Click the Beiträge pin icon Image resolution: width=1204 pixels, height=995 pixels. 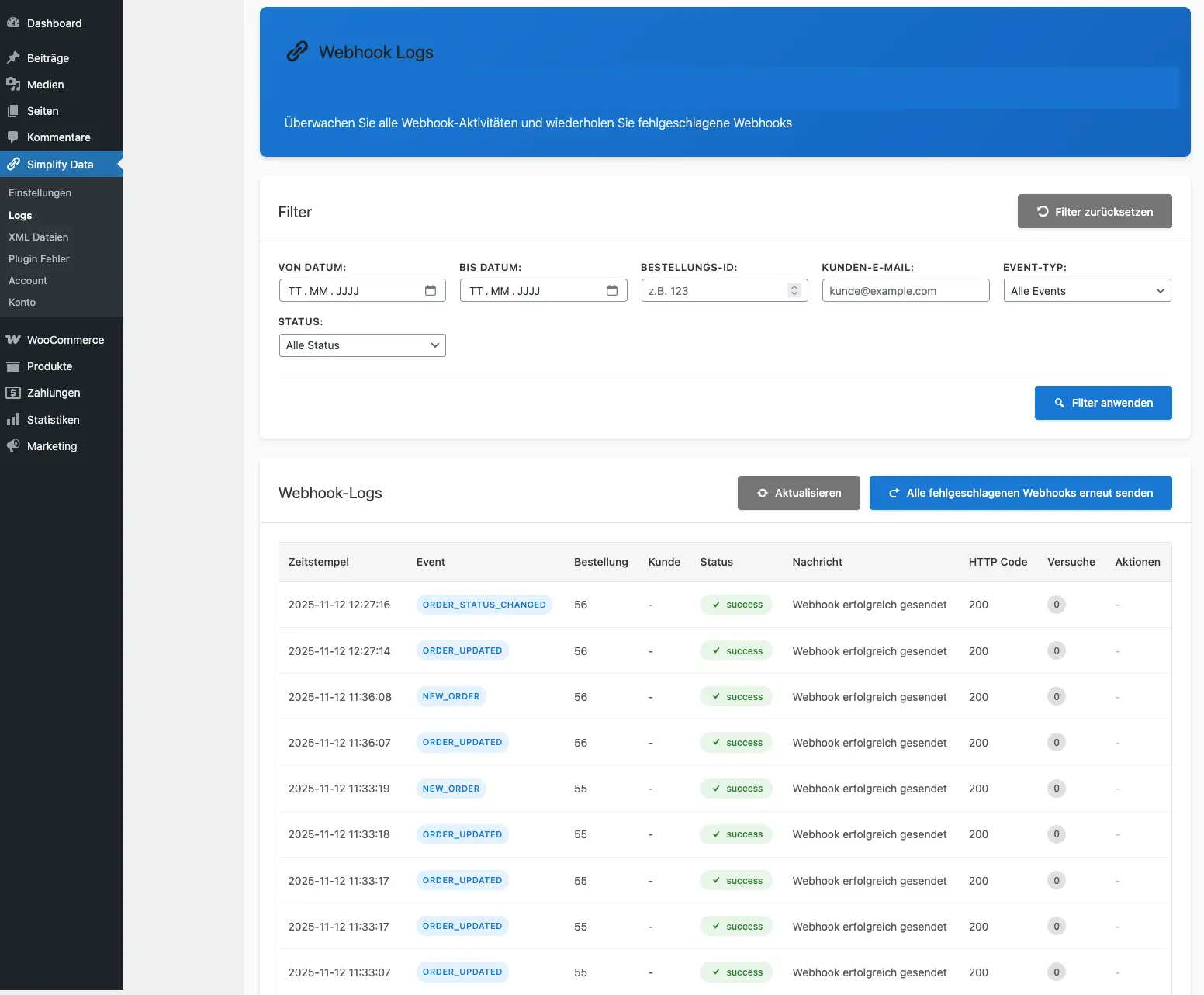pyautogui.click(x=13, y=58)
